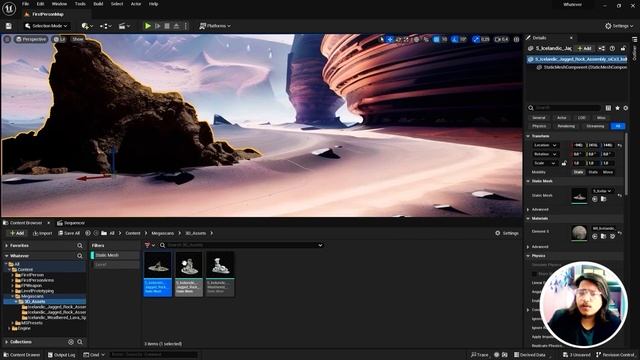
Task: Save the current level with the floppy icon
Action: tap(9, 26)
